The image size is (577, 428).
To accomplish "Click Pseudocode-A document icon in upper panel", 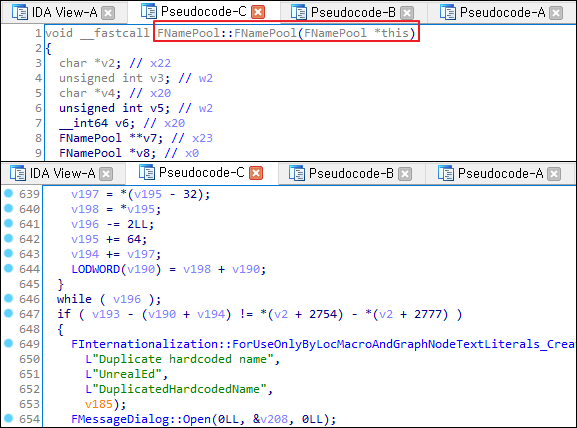I will 448,13.
